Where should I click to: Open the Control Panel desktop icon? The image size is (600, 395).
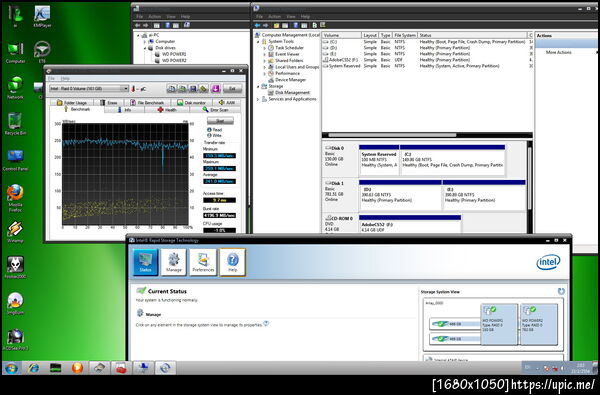point(15,160)
